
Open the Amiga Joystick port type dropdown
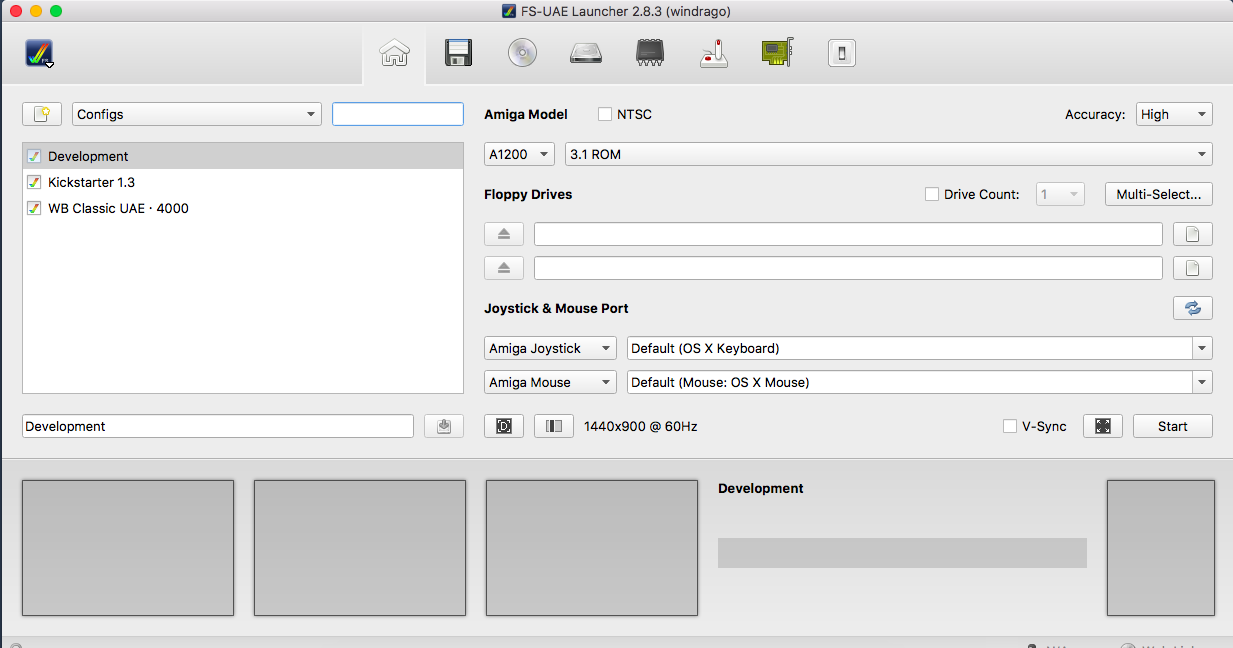[551, 348]
